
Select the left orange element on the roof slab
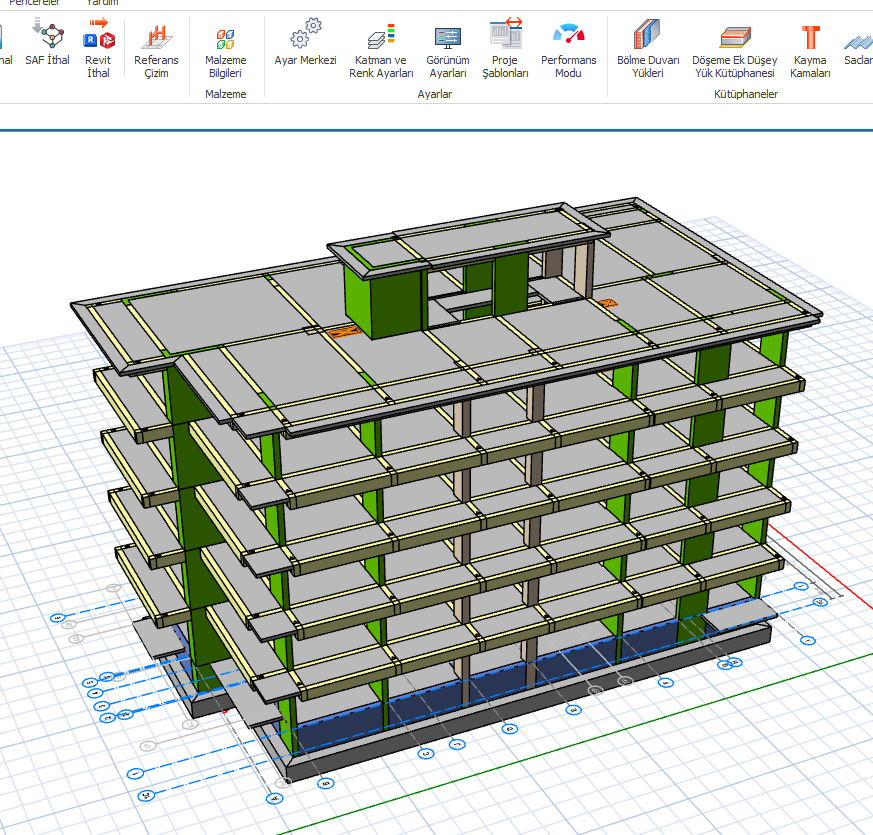point(343,332)
